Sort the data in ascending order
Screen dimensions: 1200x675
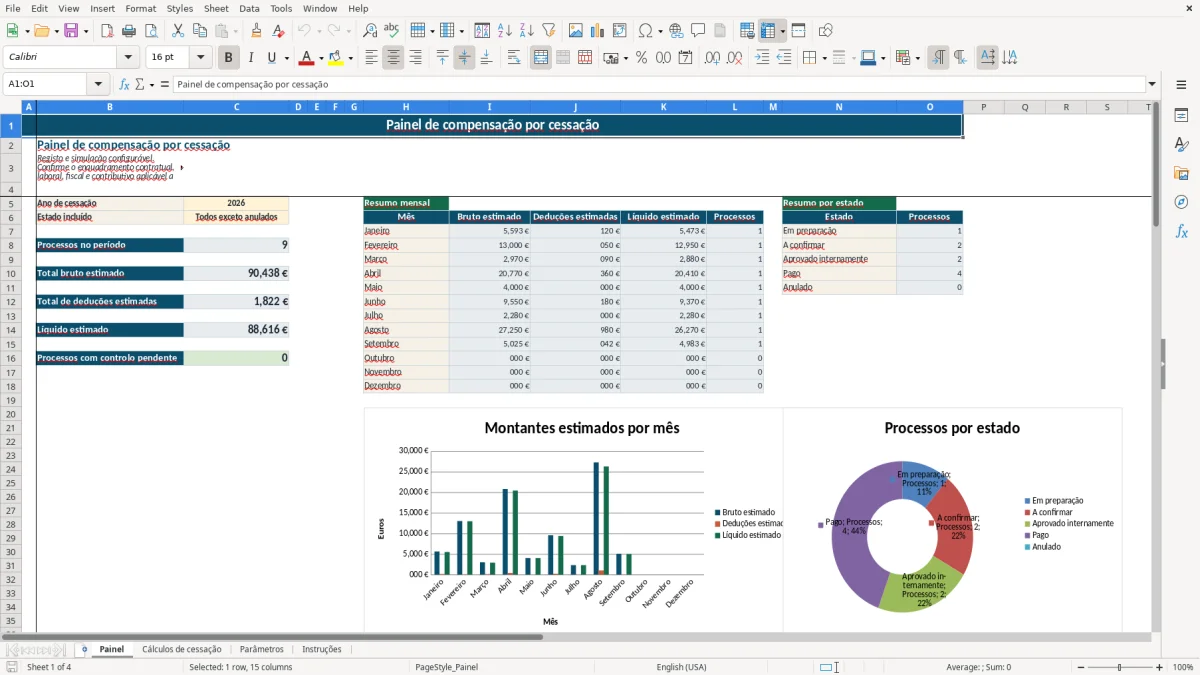504,31
